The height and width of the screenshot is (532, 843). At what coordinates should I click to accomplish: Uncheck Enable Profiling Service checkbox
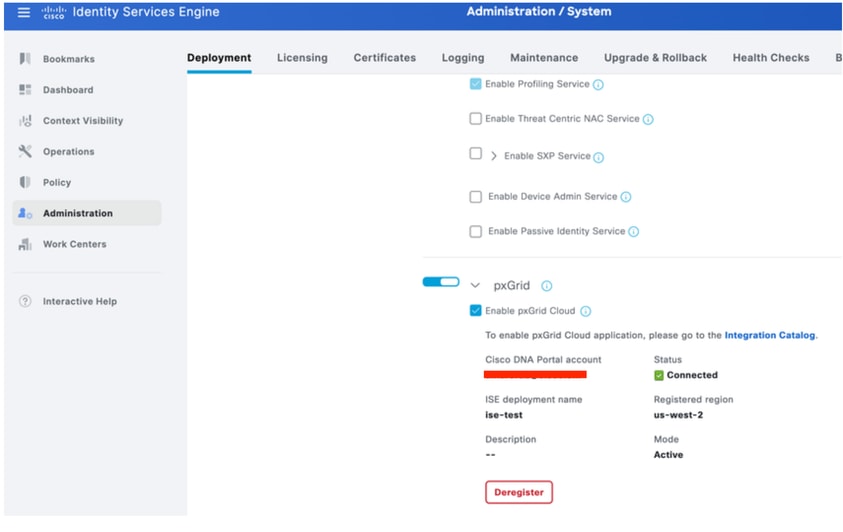click(475, 84)
